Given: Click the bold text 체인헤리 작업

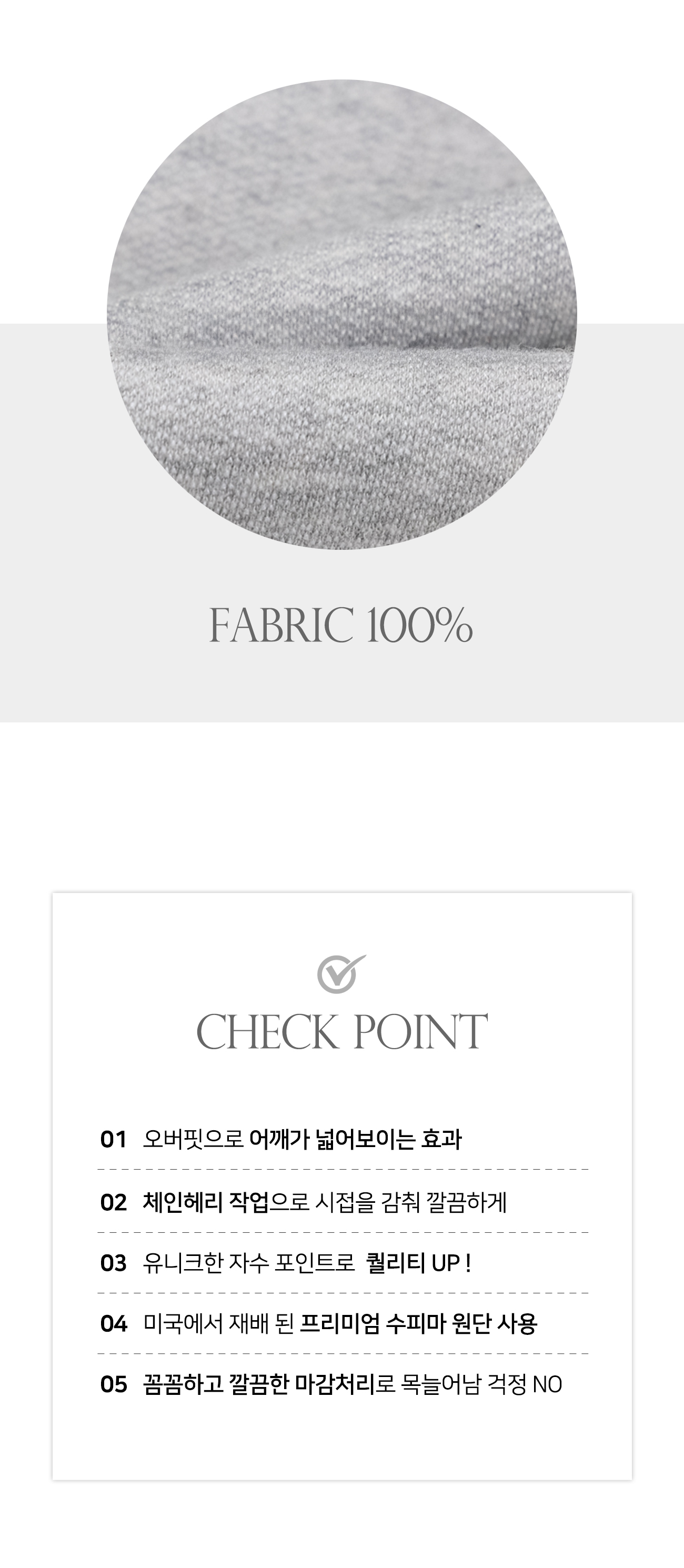Looking at the screenshot, I should coord(206,1202).
